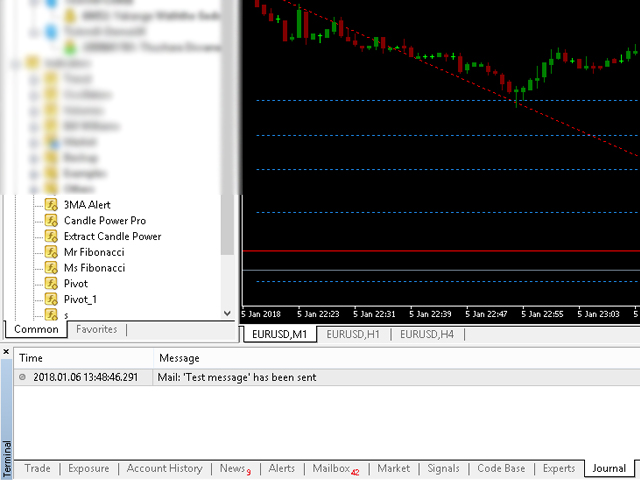Sort journal by Time column header
The image size is (640, 480).
(x=84, y=358)
